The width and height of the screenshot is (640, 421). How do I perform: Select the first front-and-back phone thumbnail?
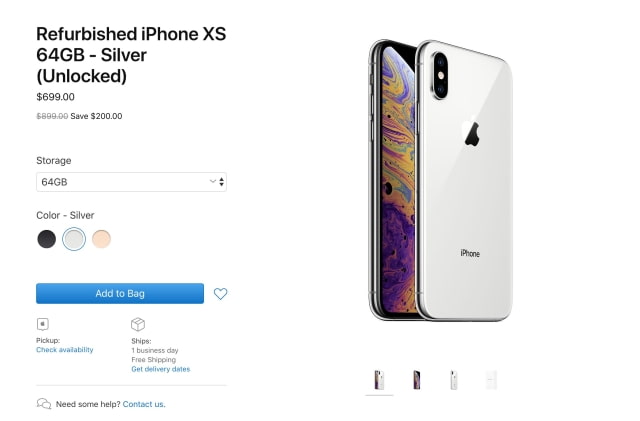[379, 380]
